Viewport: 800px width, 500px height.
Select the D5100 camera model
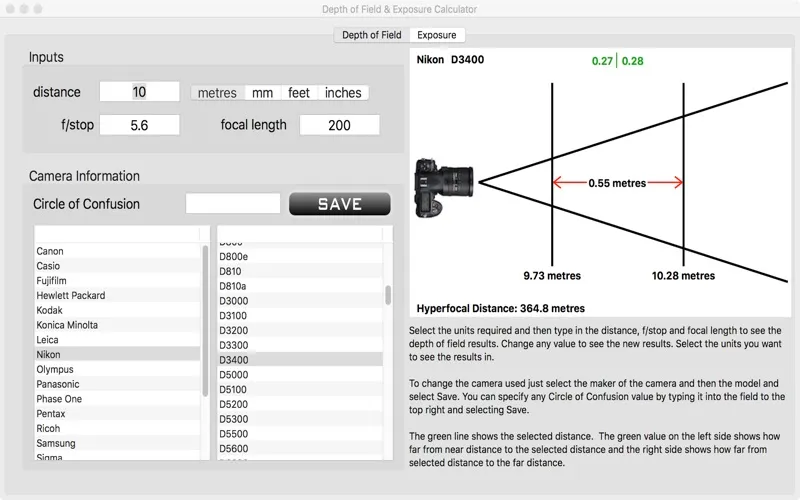click(x=300, y=390)
